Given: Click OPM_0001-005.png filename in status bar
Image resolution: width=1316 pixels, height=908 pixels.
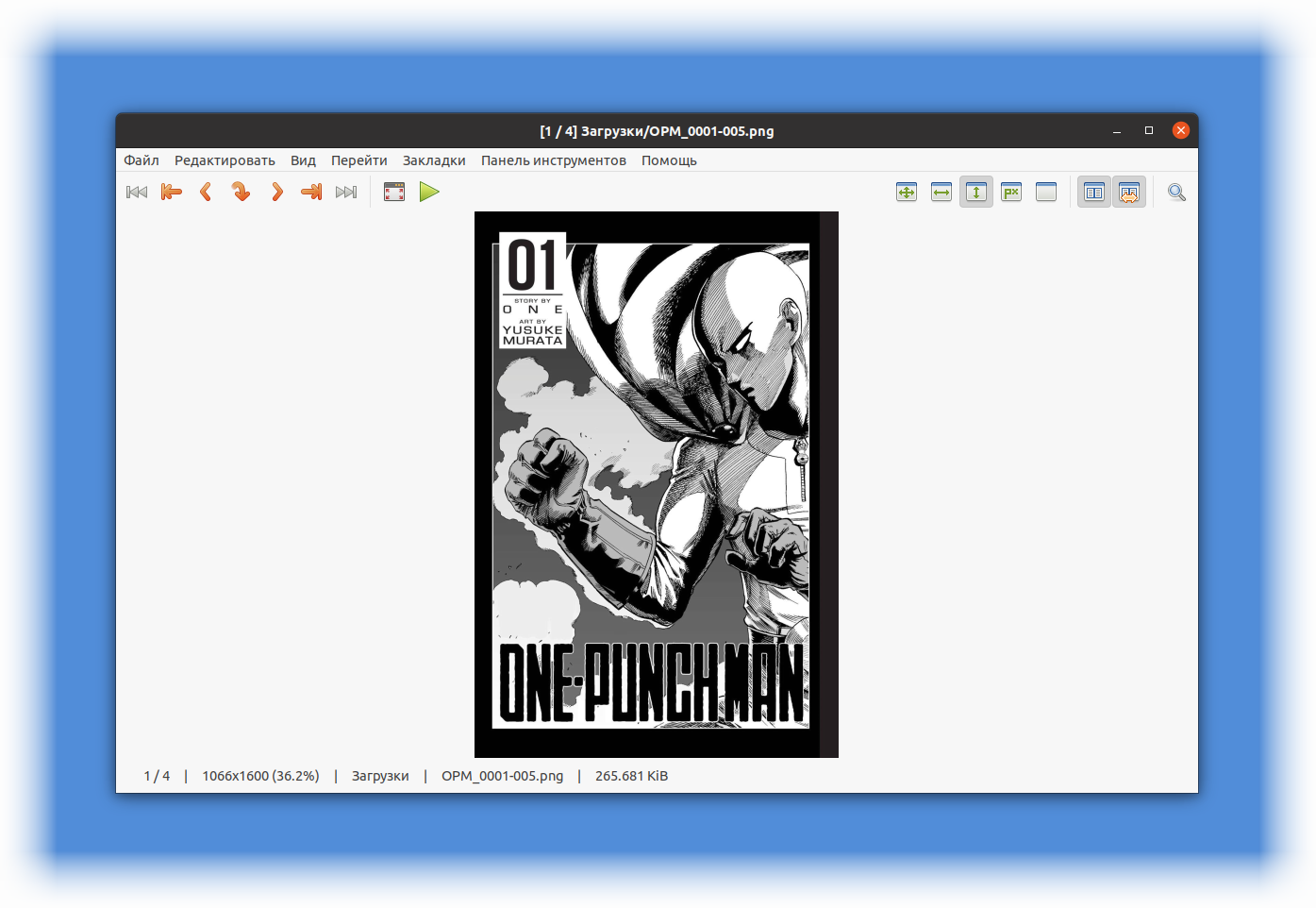Looking at the screenshot, I should [x=502, y=776].
